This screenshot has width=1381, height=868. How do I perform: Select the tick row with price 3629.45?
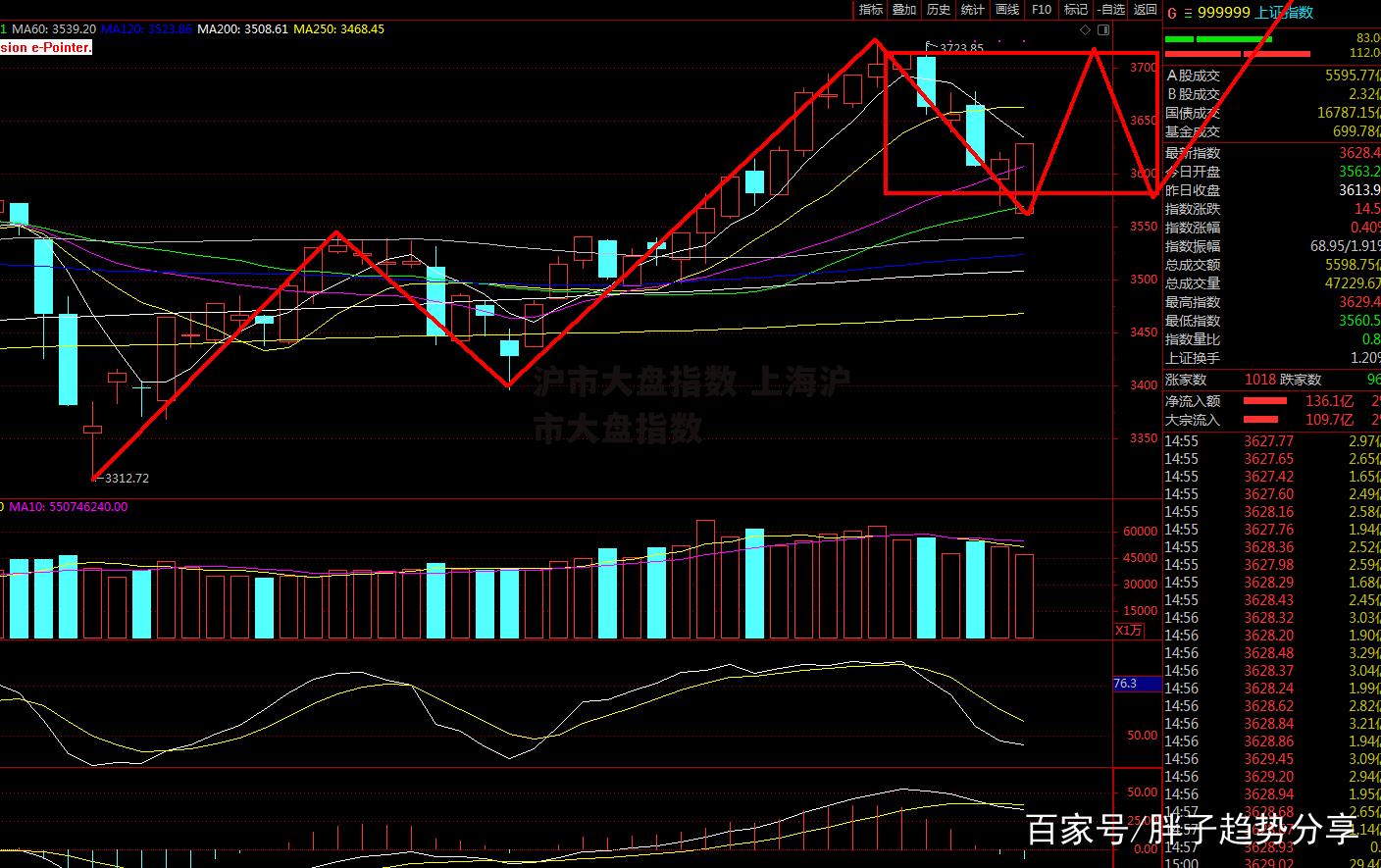coord(1272,759)
